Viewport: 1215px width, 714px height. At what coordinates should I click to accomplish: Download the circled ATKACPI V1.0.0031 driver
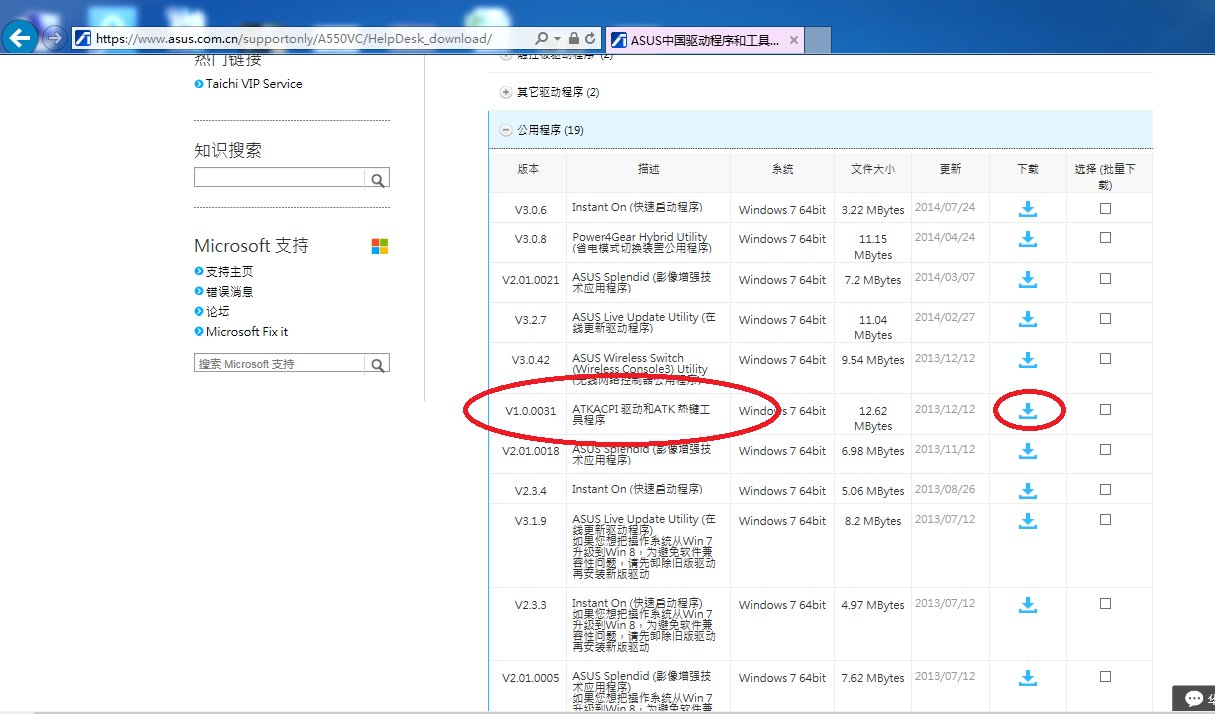pos(1027,410)
